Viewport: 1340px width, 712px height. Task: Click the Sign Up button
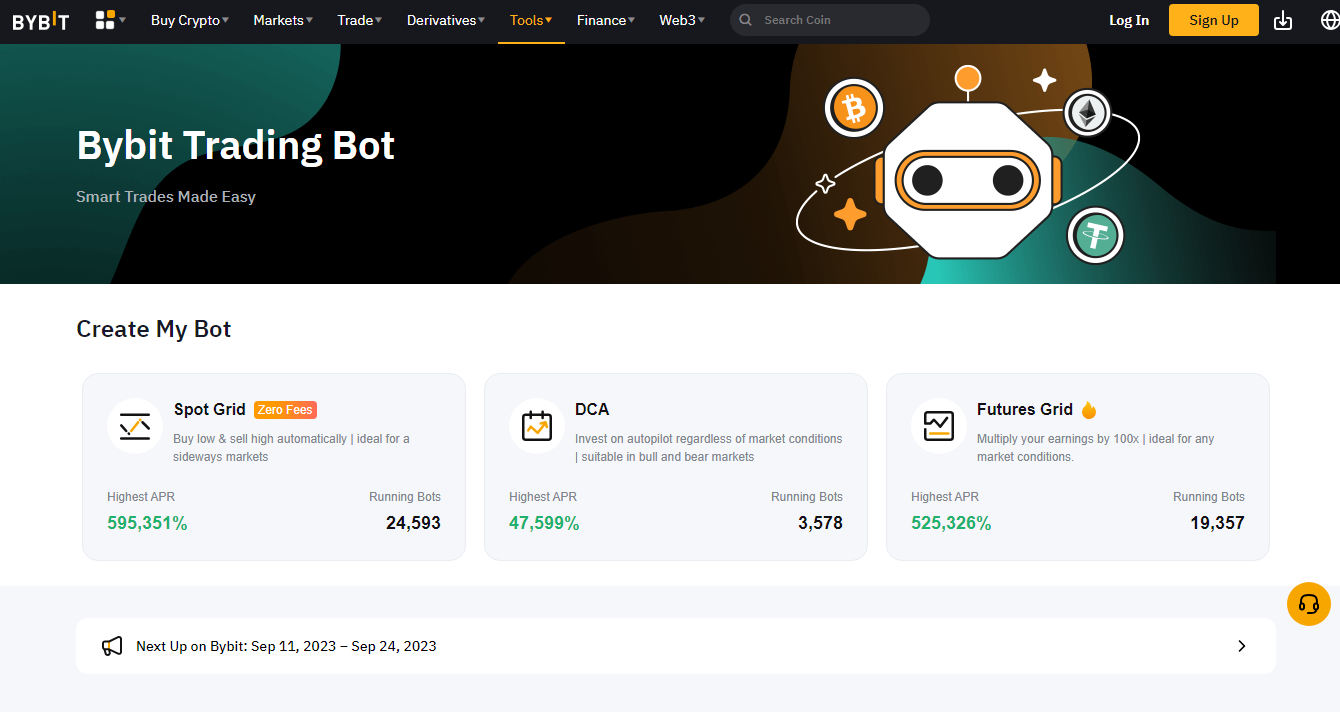(x=1214, y=20)
